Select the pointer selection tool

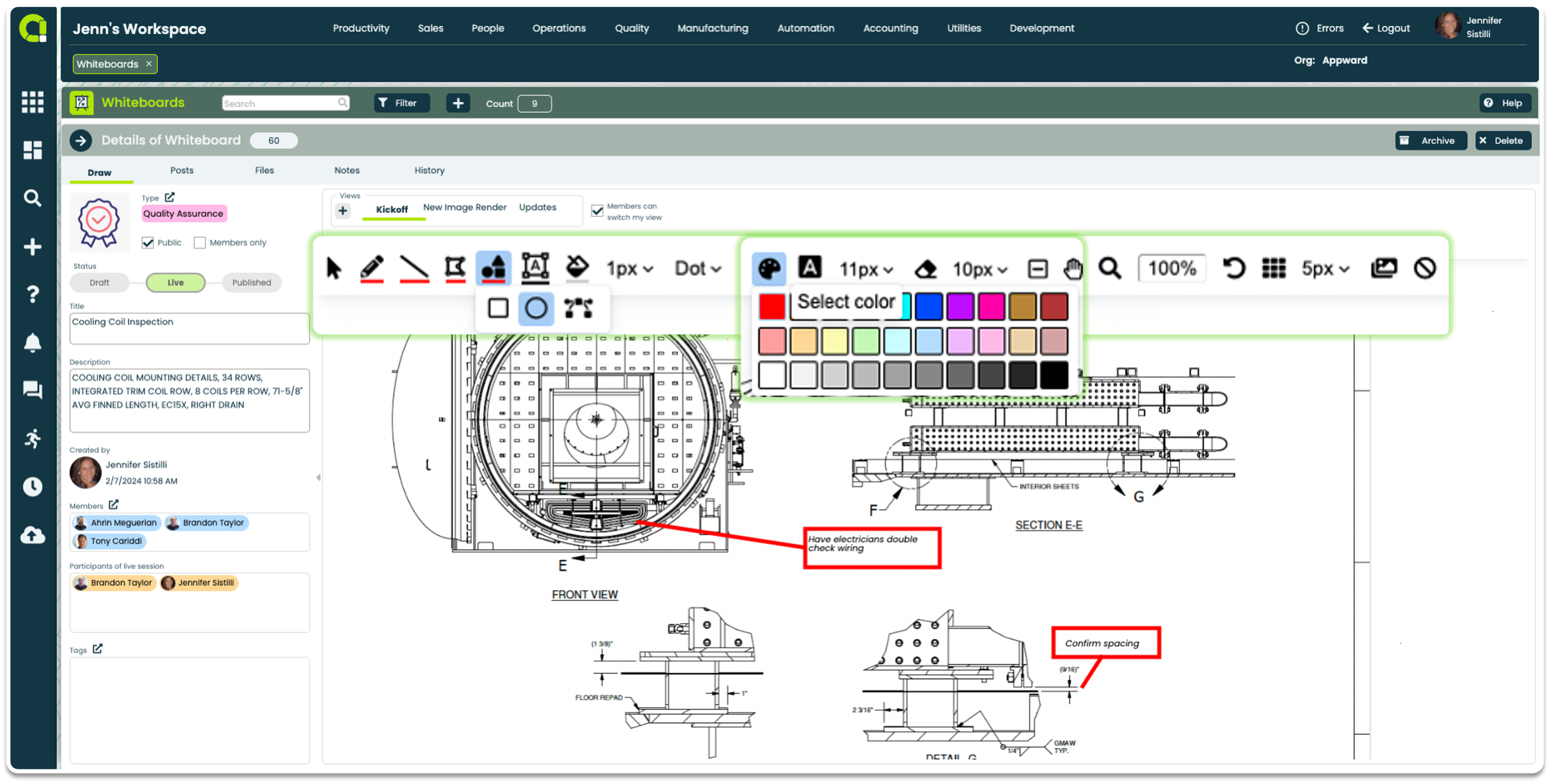[x=333, y=269]
